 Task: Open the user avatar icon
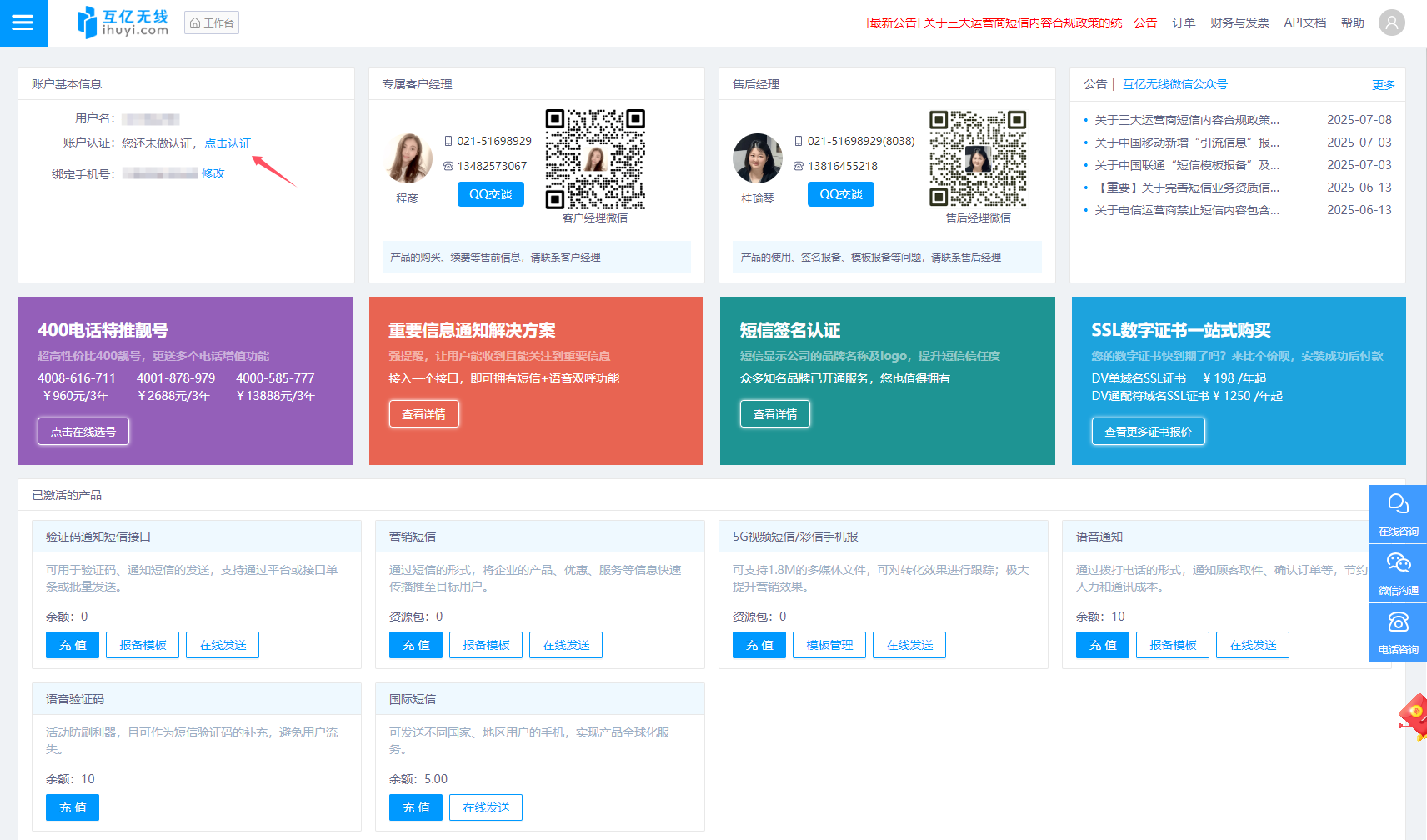pos(1391,22)
